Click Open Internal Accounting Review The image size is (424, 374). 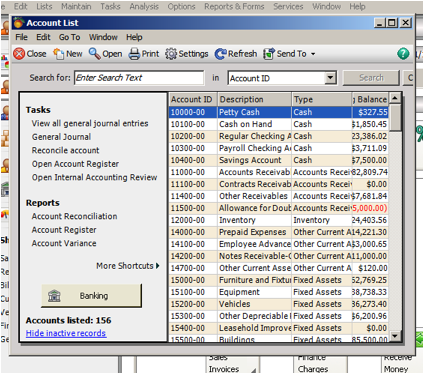(94, 177)
